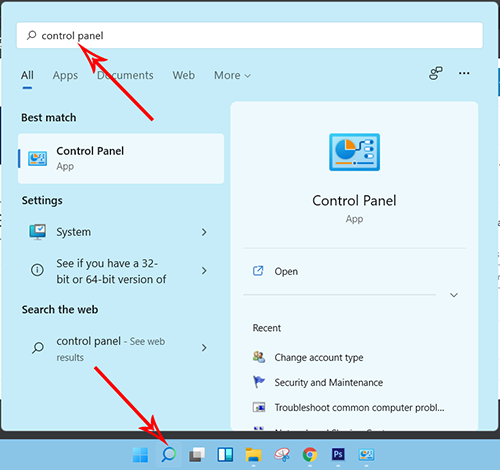Open the three-dot options menu
This screenshot has height=470, width=500.
tap(464, 73)
